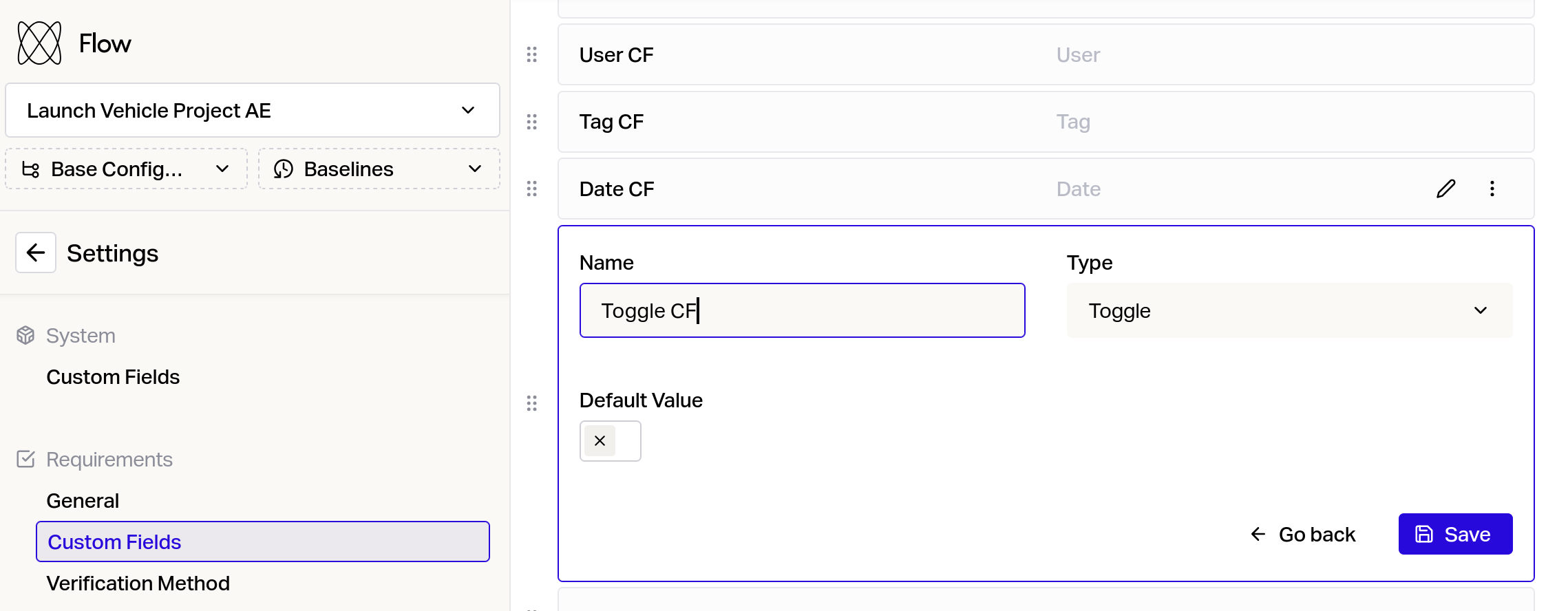Image resolution: width=1568 pixels, height=611 pixels.
Task: Click the 'Date' type text in Date CF row
Action: pyautogui.click(x=1079, y=189)
